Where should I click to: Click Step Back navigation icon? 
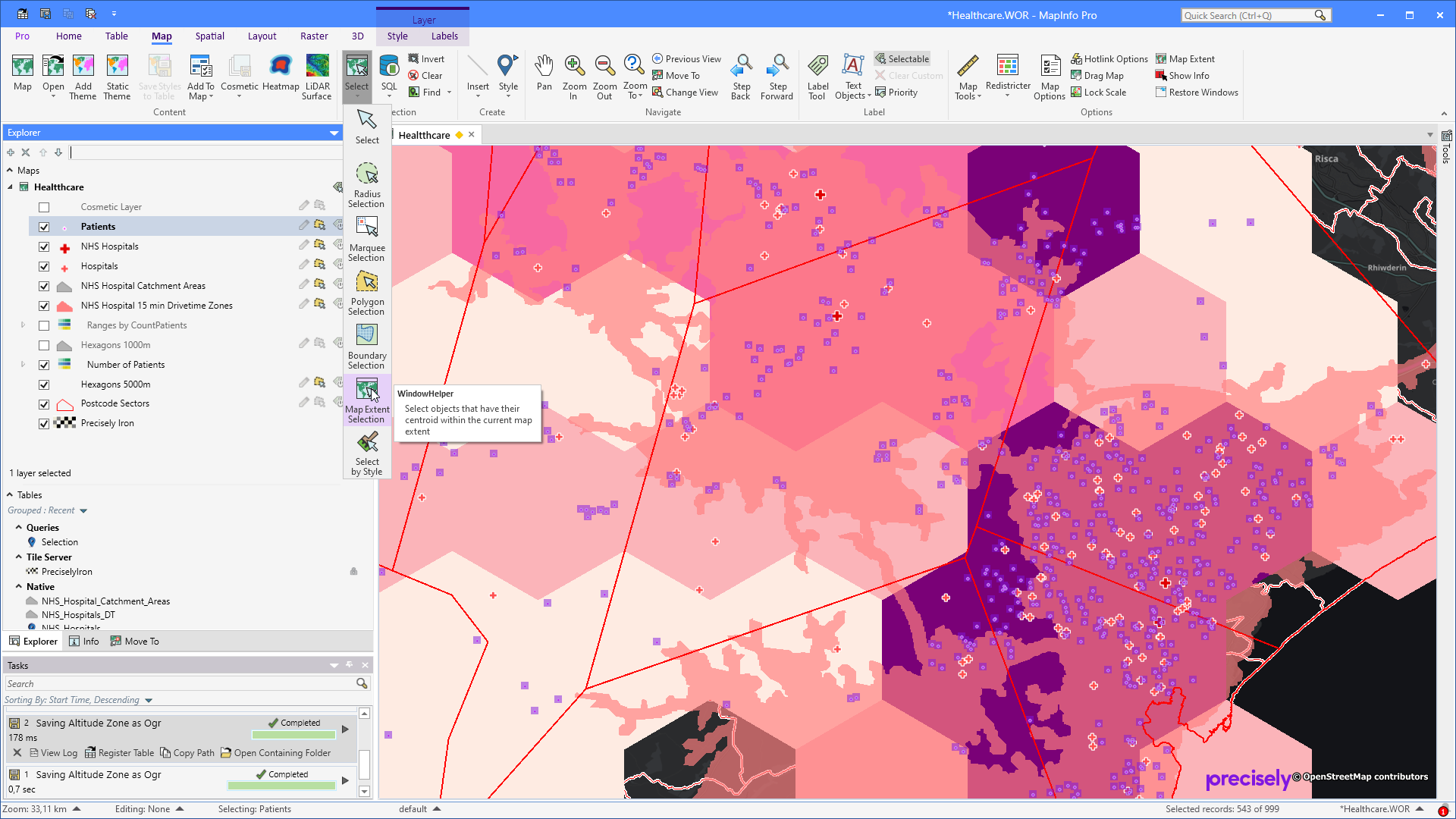click(741, 77)
